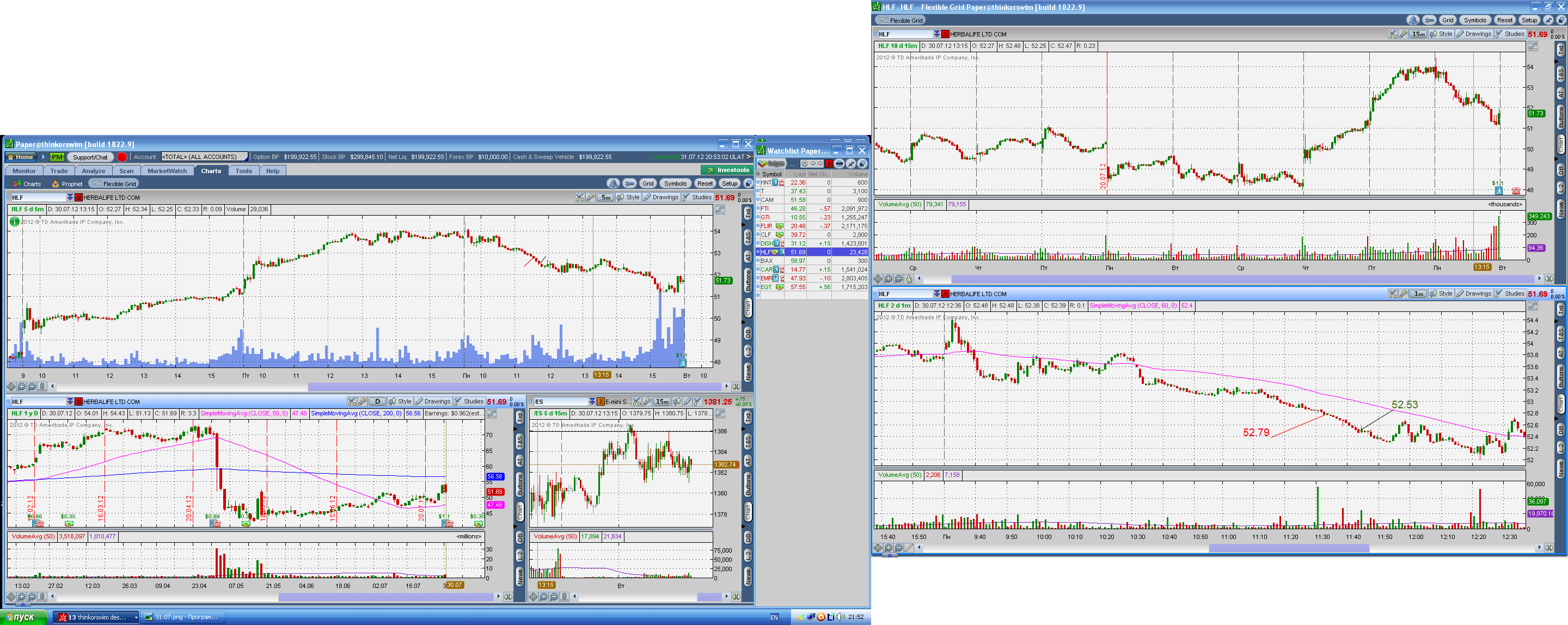Click the pan crosshair icon under HLF 5m chart
Image resolution: width=1568 pixels, height=625 pixels.
[11, 387]
